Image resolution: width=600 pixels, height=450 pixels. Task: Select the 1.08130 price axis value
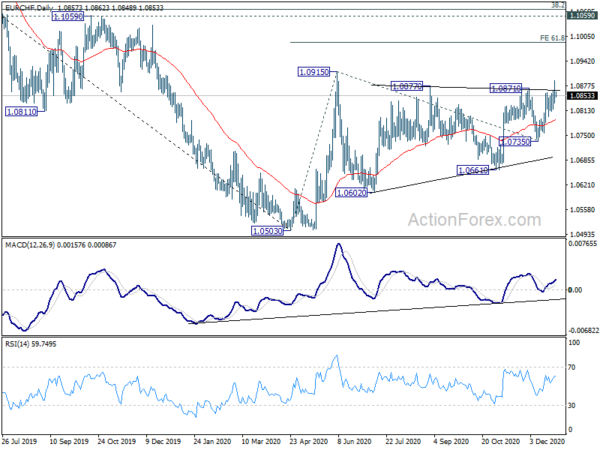[582, 111]
